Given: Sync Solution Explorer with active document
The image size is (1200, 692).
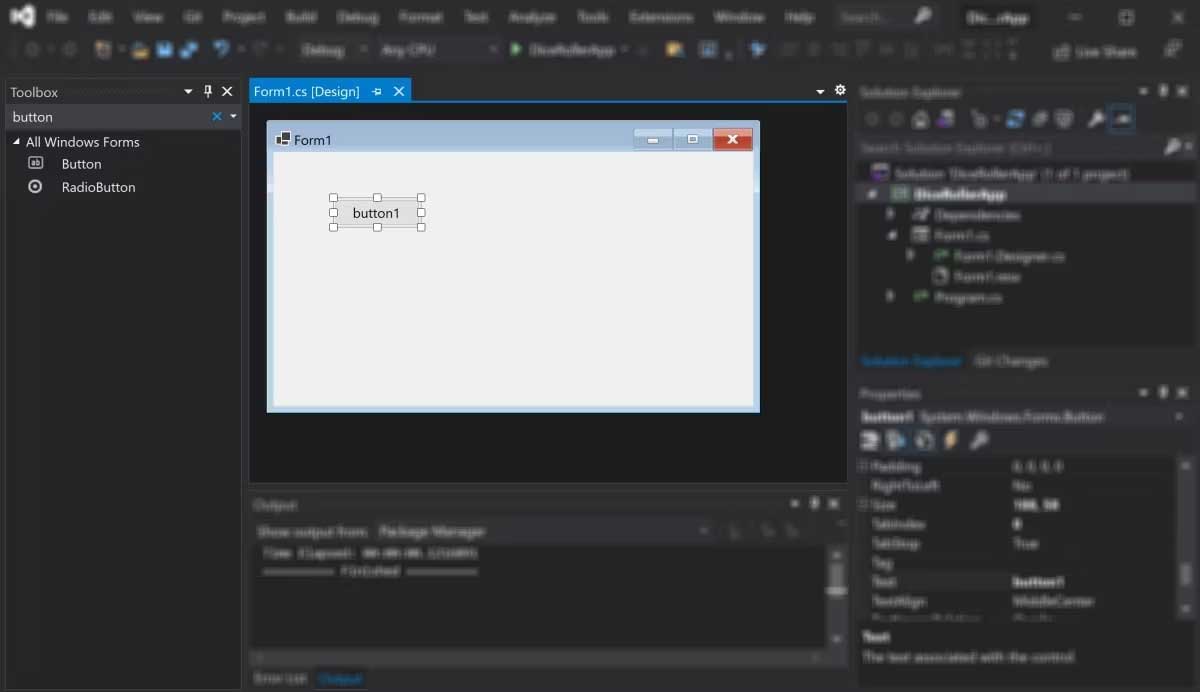Looking at the screenshot, I should tap(1013, 118).
